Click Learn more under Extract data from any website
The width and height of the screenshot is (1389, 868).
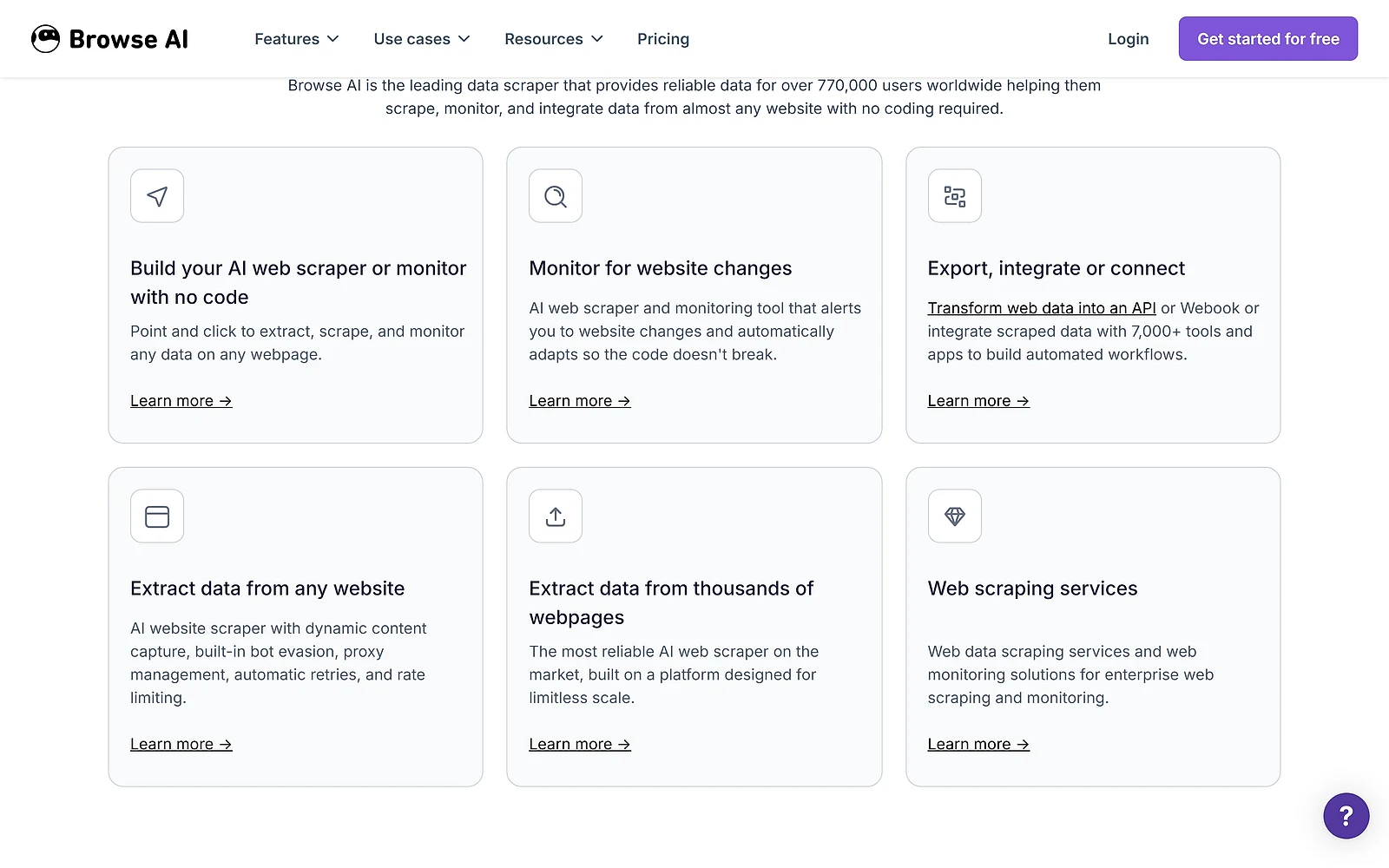(181, 744)
